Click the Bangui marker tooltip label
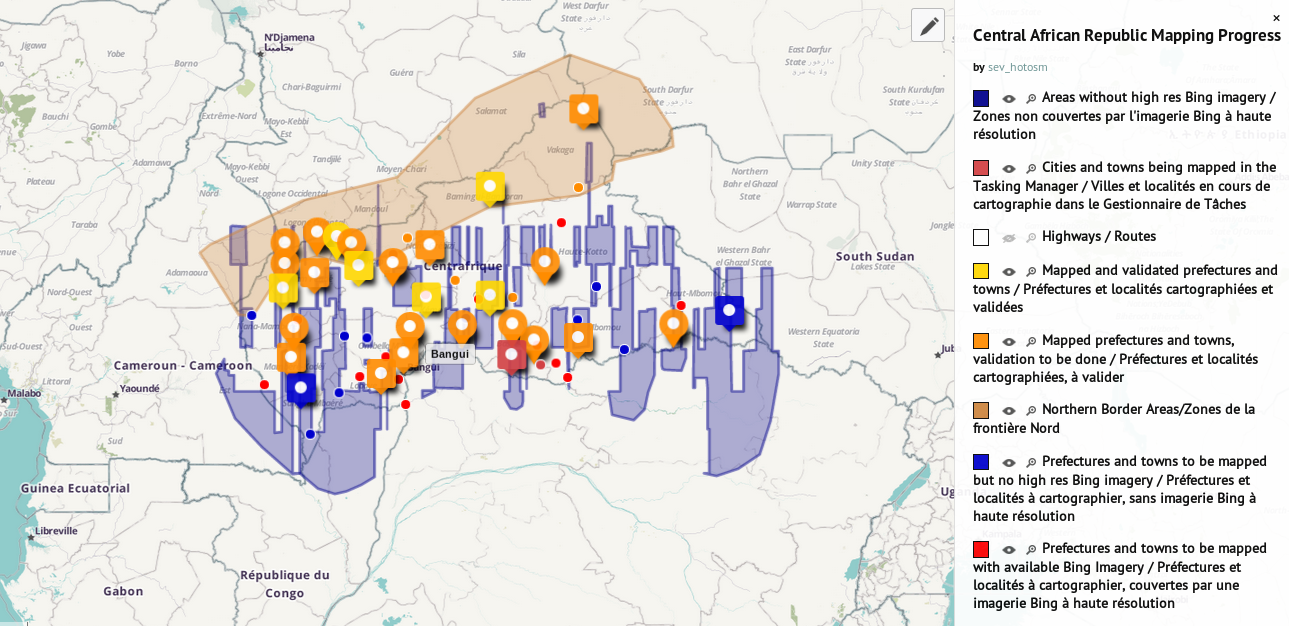Screen dimensions: 1289x626 coord(450,354)
